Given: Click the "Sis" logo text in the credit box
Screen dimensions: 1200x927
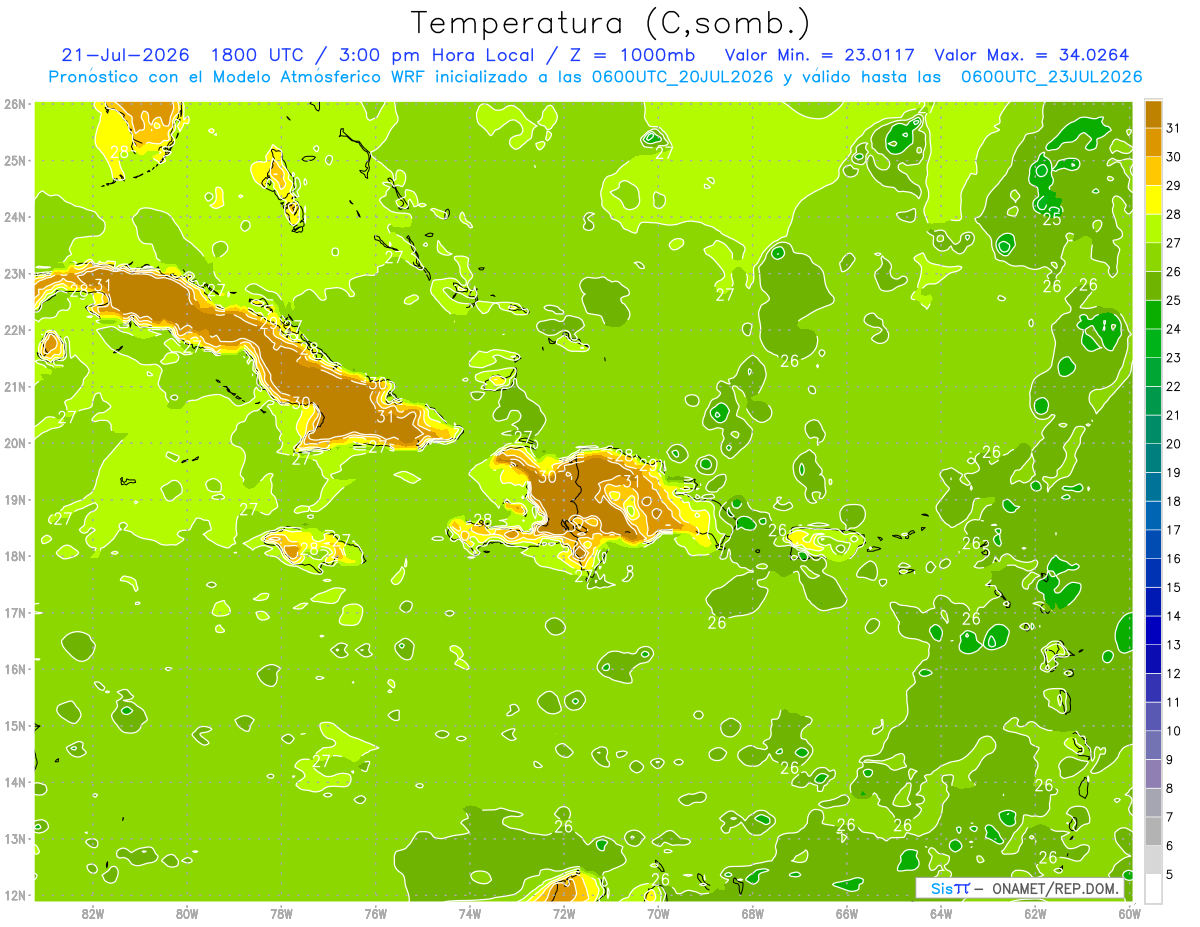Looking at the screenshot, I should click(x=941, y=888).
